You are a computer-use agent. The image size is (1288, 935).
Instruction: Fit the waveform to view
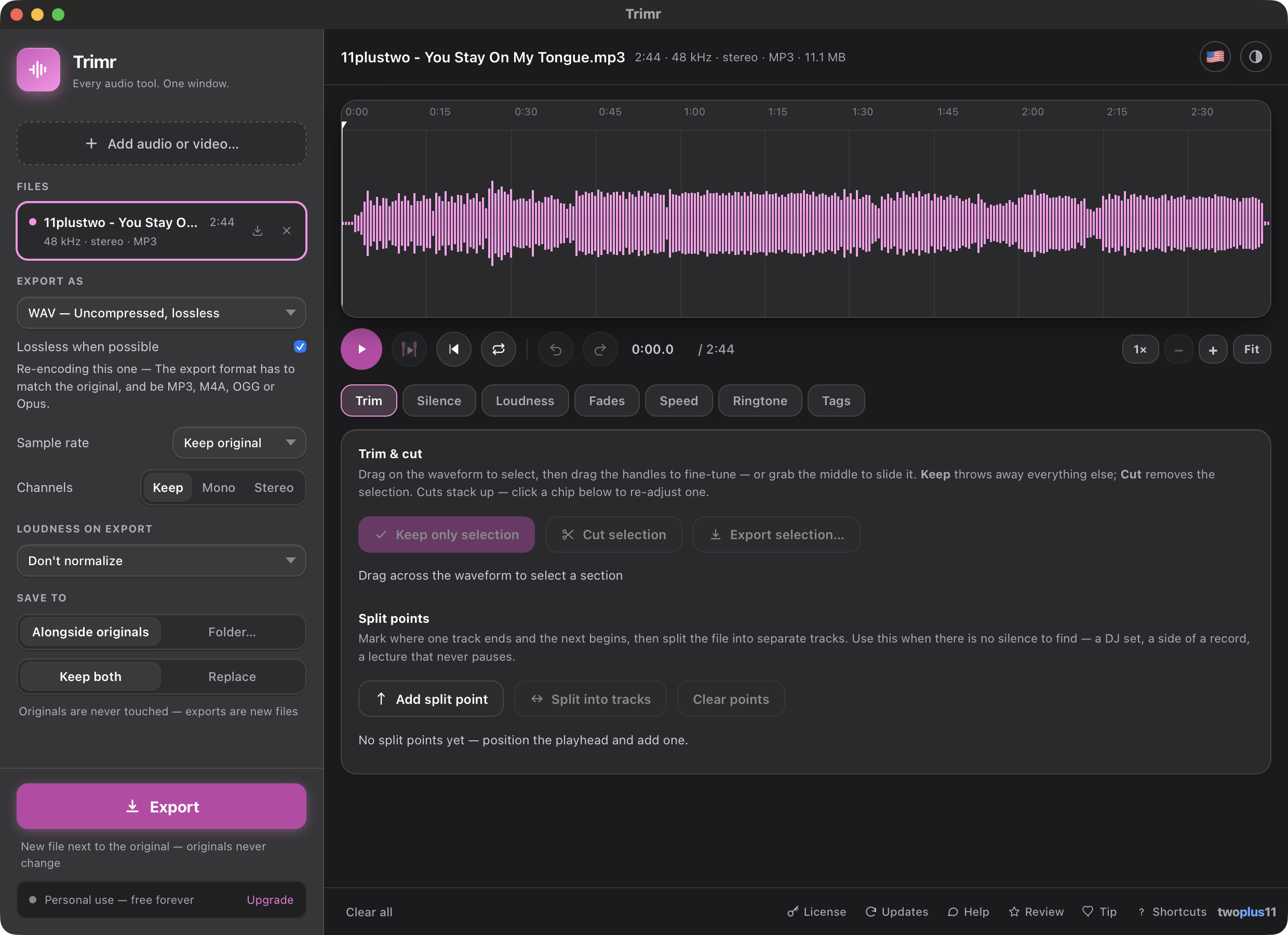[x=1252, y=350]
